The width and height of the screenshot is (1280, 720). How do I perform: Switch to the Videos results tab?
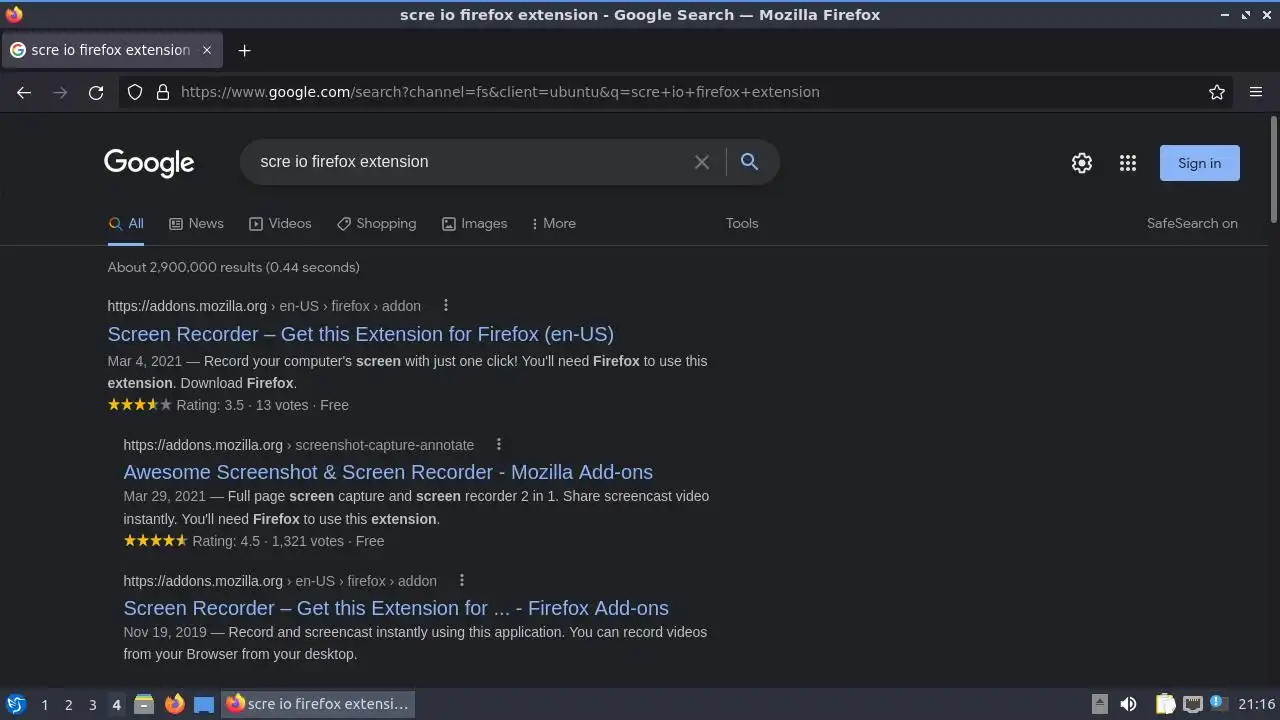[280, 223]
